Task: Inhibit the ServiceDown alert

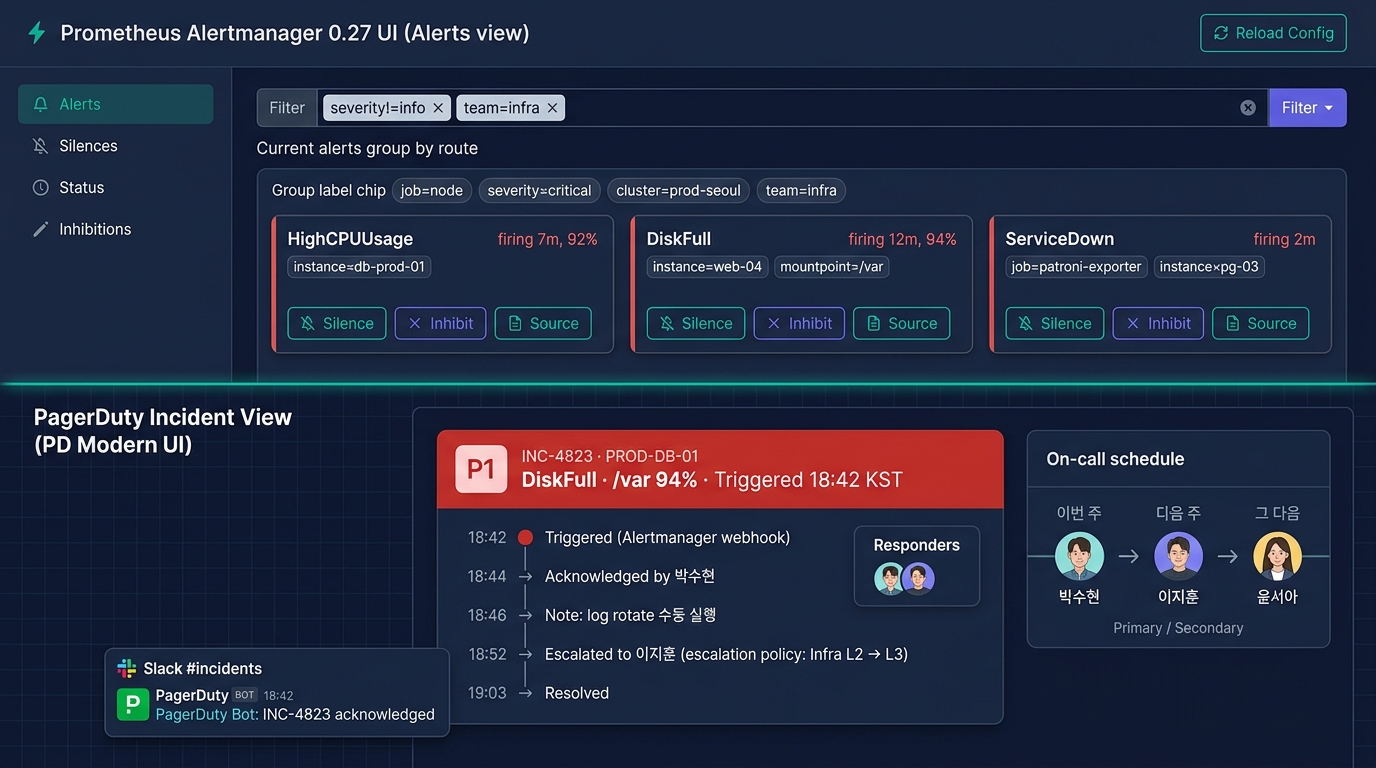Action: click(x=1158, y=323)
